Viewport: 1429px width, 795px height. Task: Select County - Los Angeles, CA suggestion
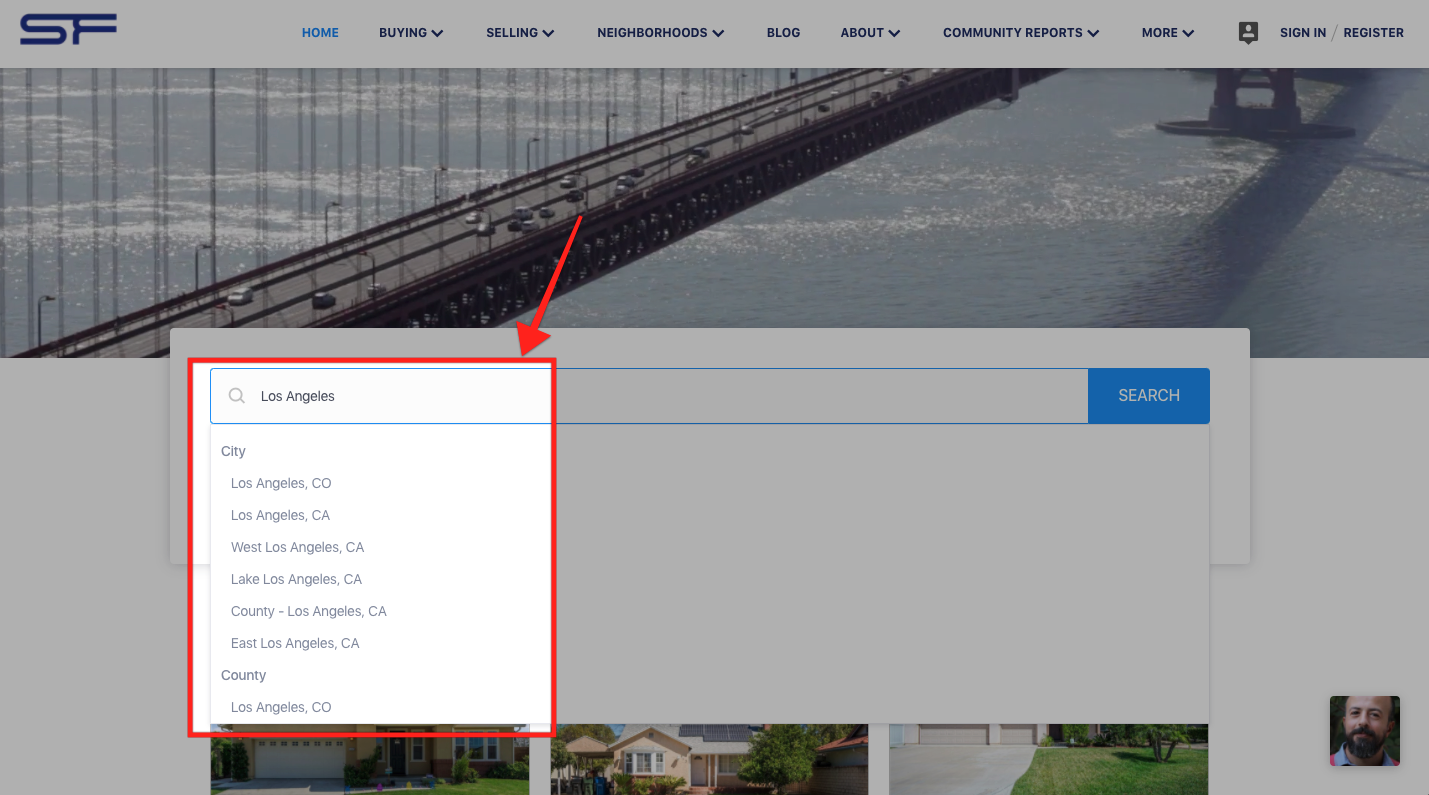point(308,611)
